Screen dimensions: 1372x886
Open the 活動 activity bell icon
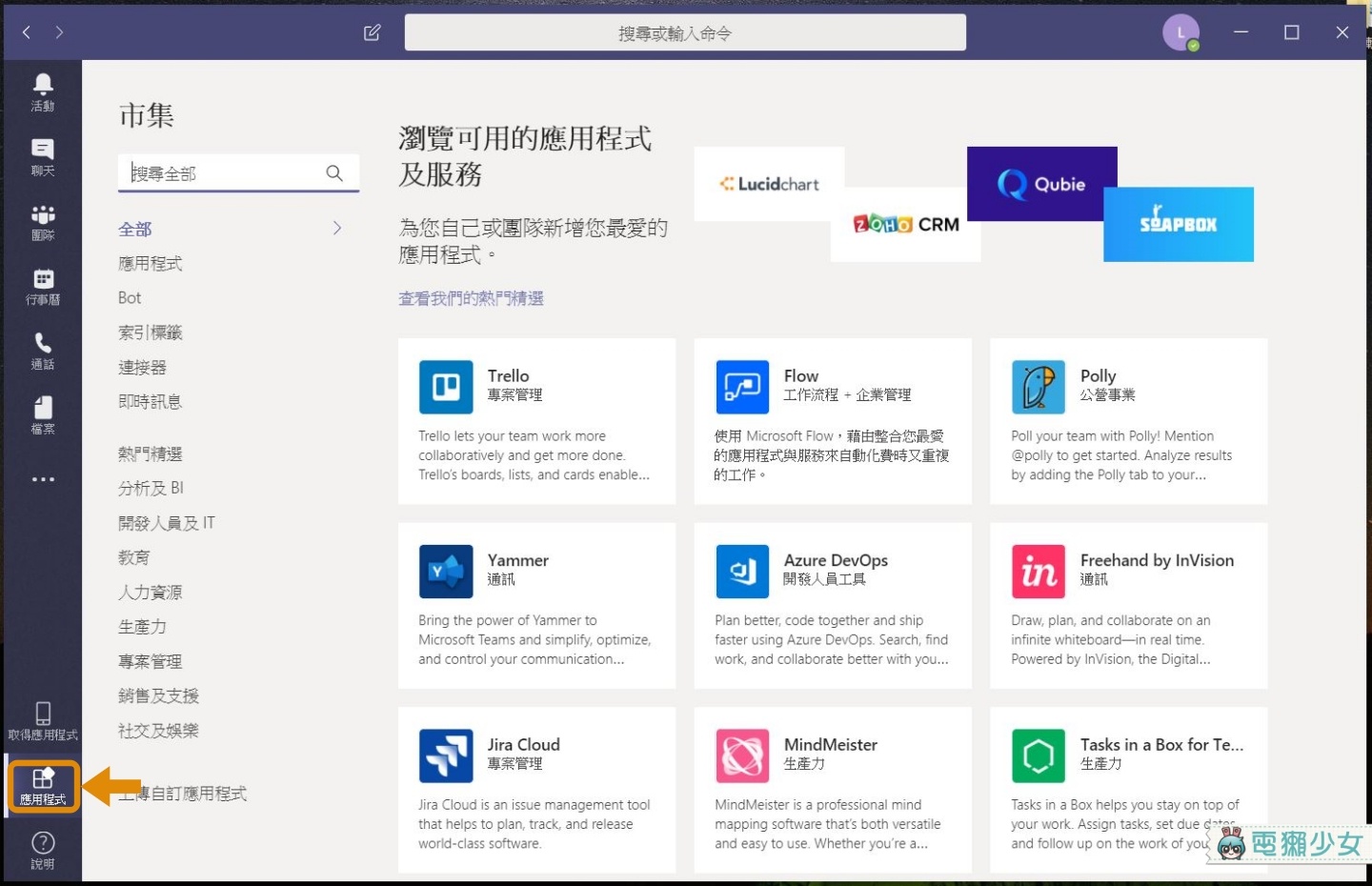(x=43, y=84)
